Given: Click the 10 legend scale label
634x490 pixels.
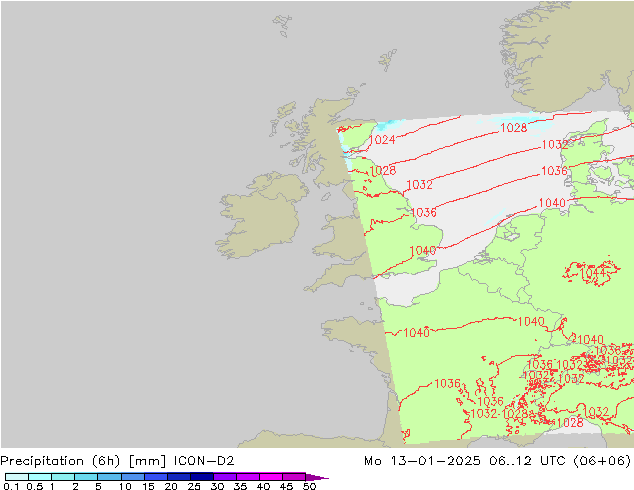Looking at the screenshot, I should 125,486.
